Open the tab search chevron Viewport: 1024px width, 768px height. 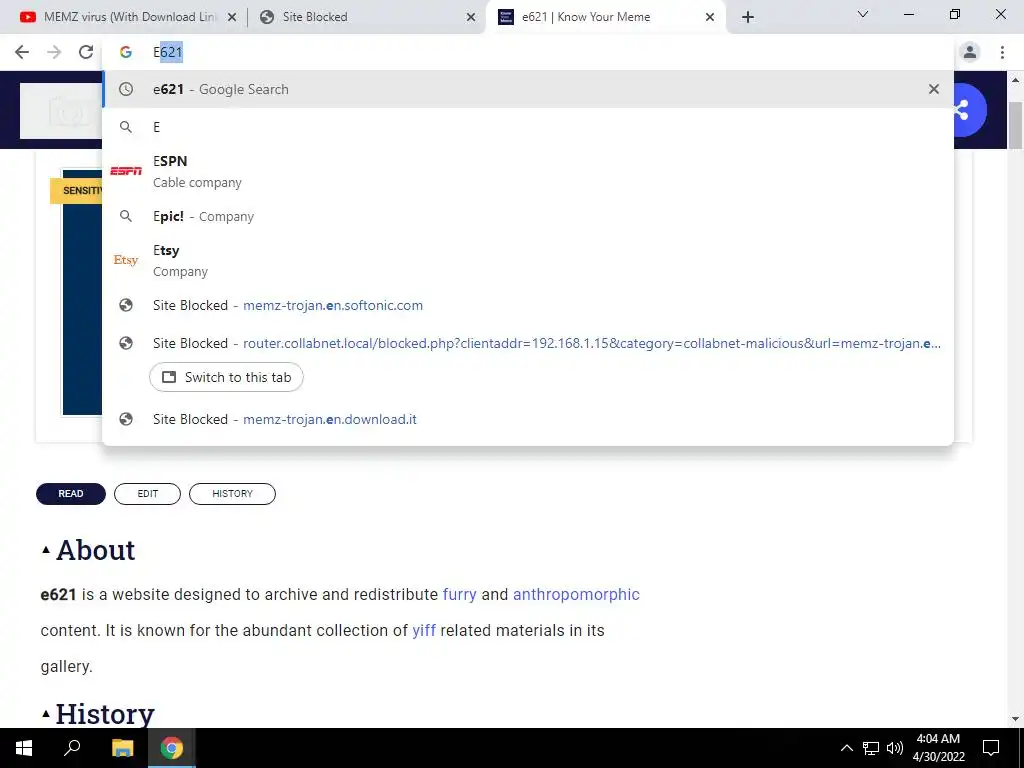(863, 14)
